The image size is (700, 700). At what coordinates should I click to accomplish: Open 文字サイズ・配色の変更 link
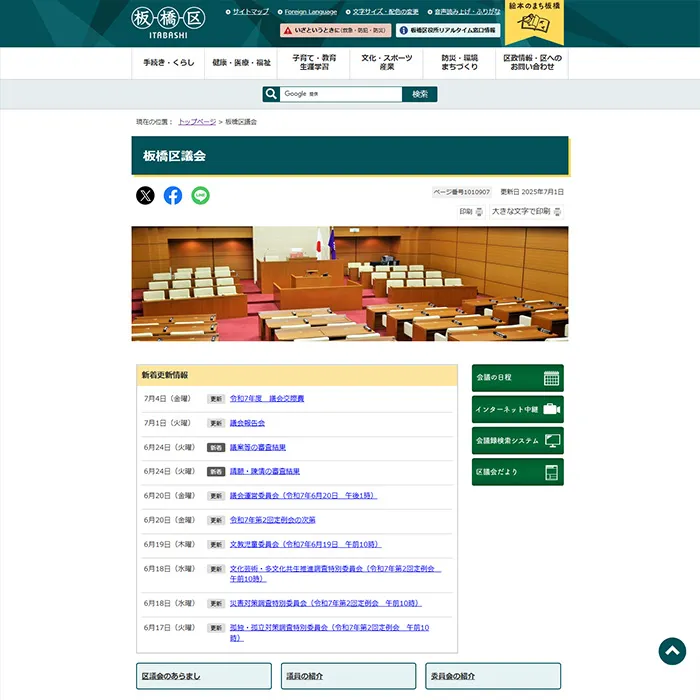pyautogui.click(x=385, y=12)
